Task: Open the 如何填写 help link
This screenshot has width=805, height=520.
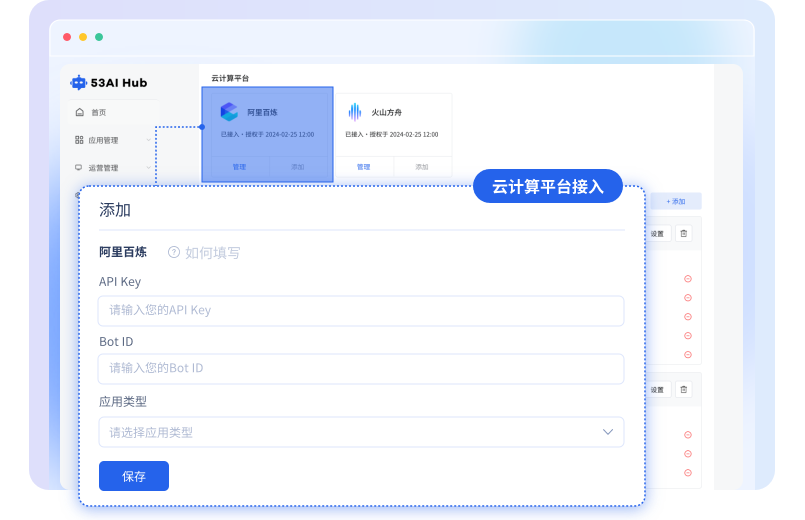Action: (x=213, y=253)
